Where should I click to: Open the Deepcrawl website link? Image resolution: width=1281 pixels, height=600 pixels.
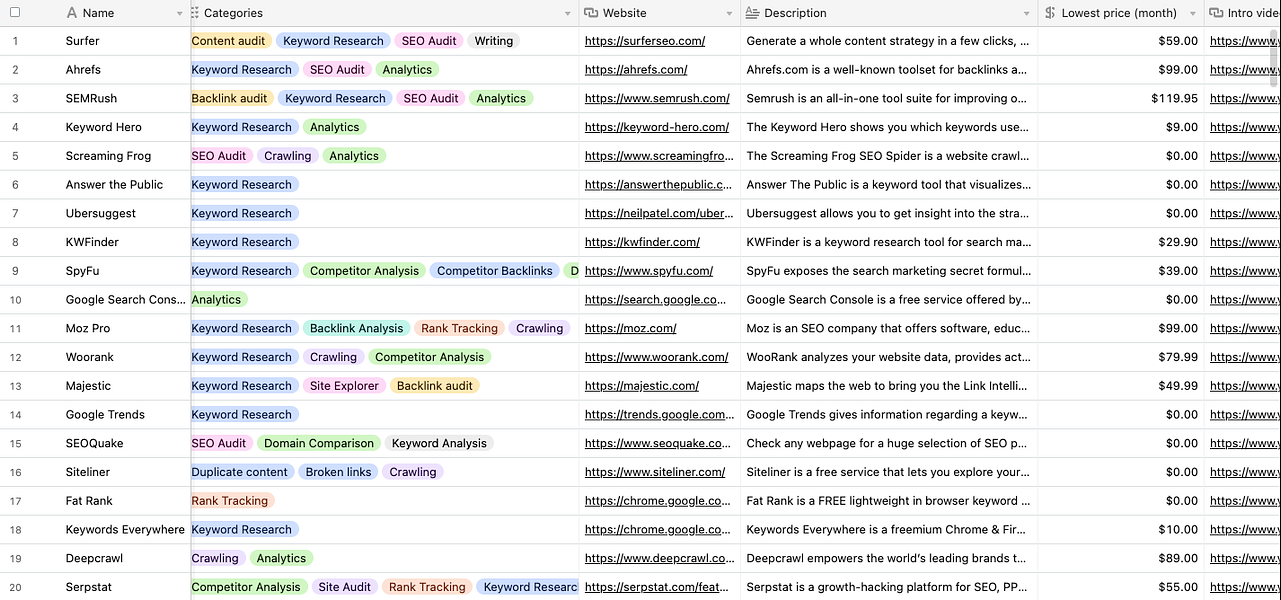coord(658,559)
